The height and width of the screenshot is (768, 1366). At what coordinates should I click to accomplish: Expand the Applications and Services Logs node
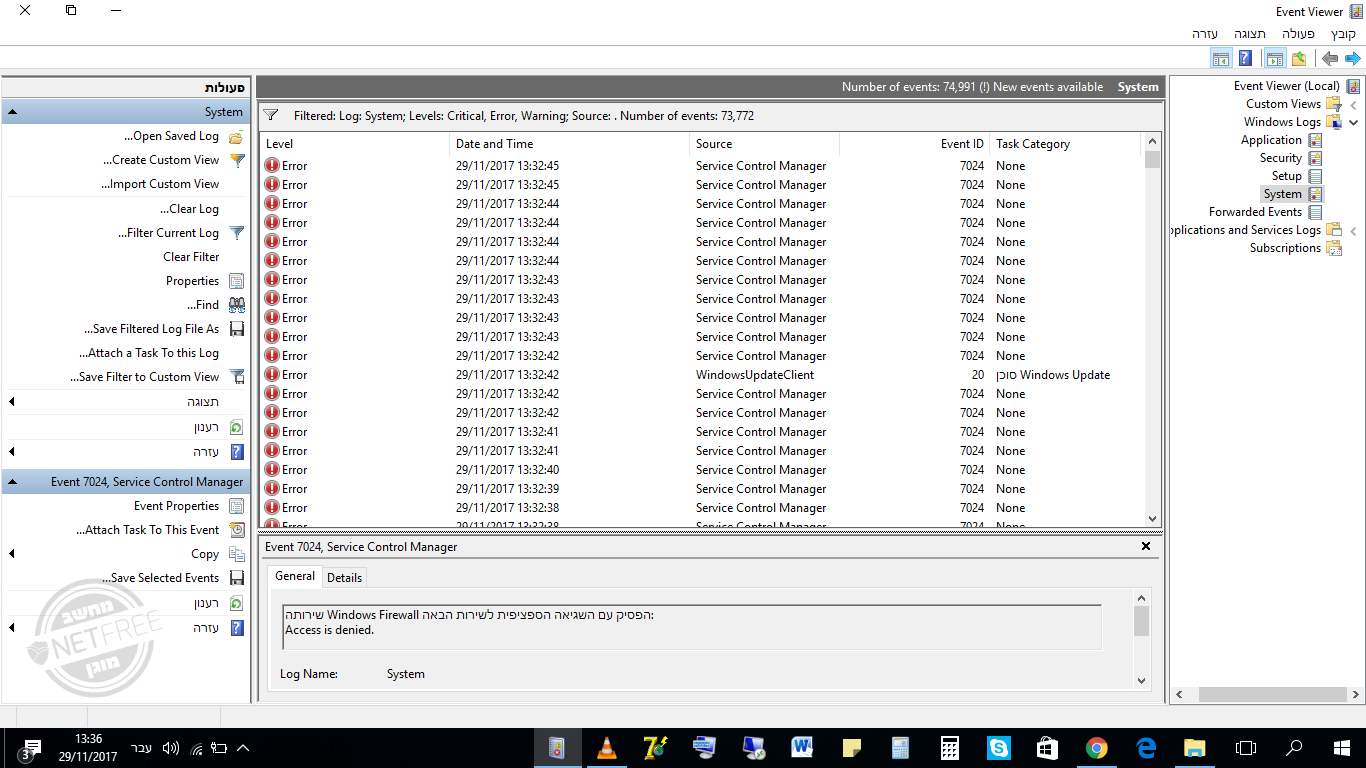(x=1354, y=230)
